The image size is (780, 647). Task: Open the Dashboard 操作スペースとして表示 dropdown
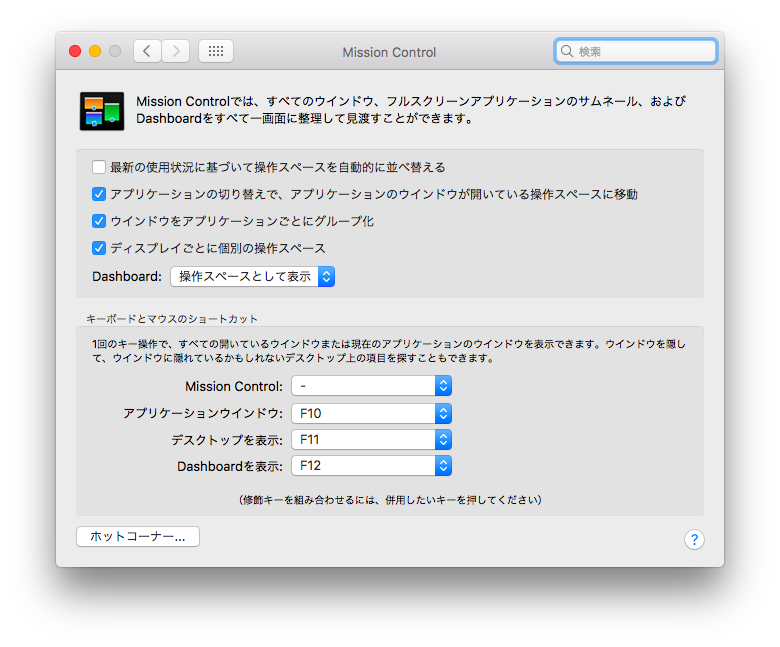[x=253, y=277]
